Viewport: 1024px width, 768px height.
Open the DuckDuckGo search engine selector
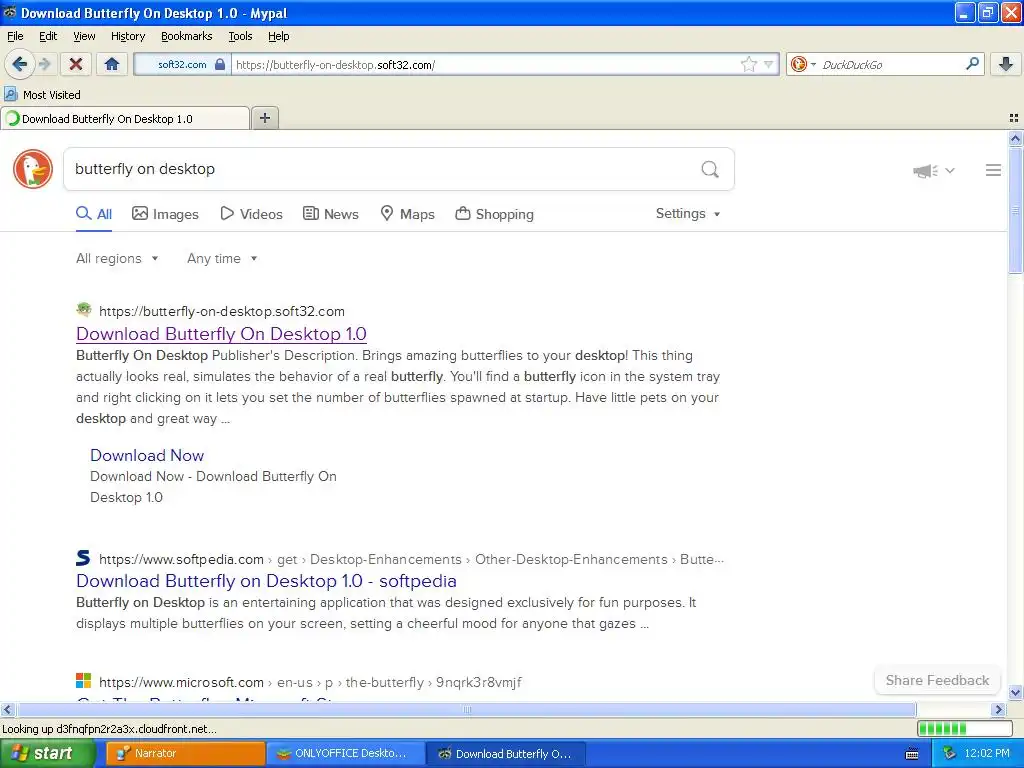tap(803, 64)
